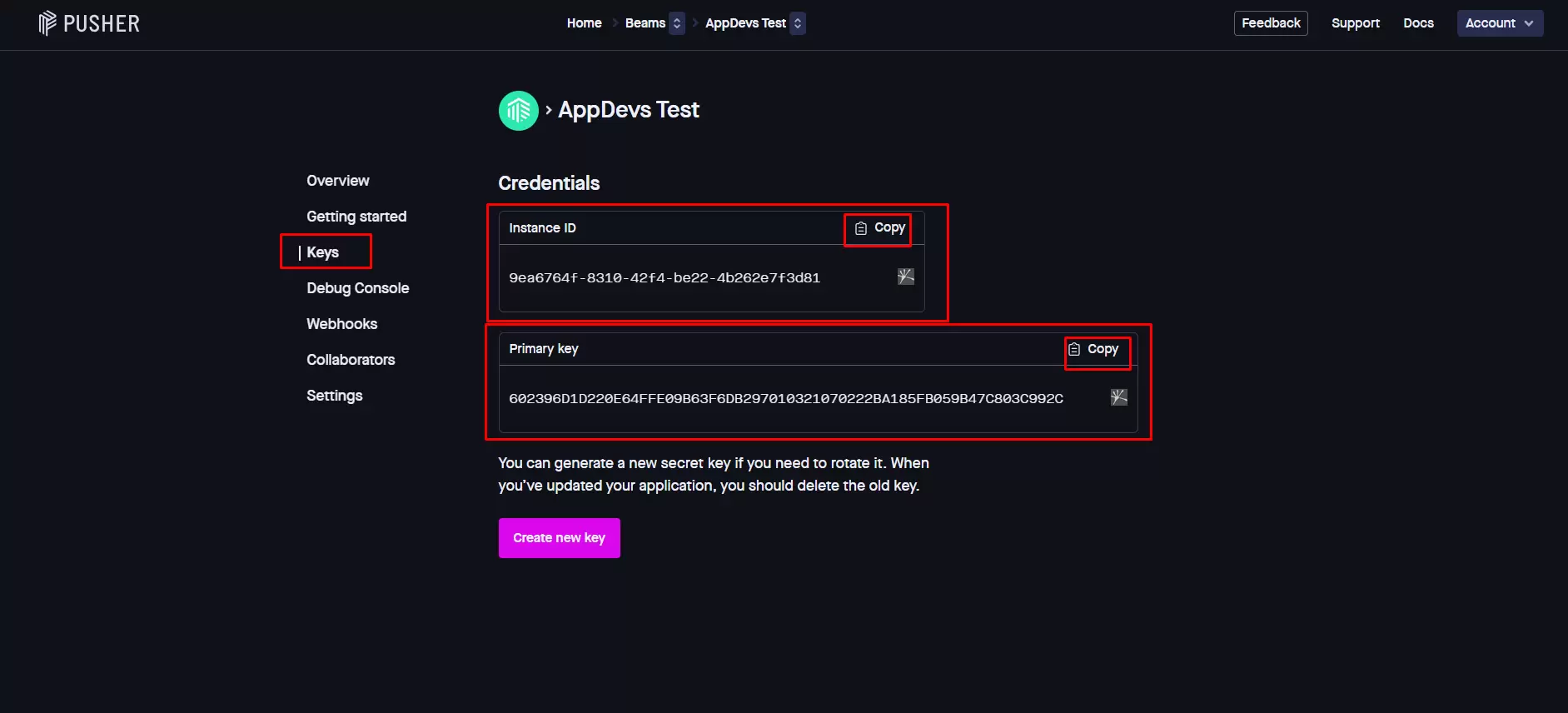1568x713 pixels.
Task: Copy the Primary key
Action: [x=1093, y=349]
